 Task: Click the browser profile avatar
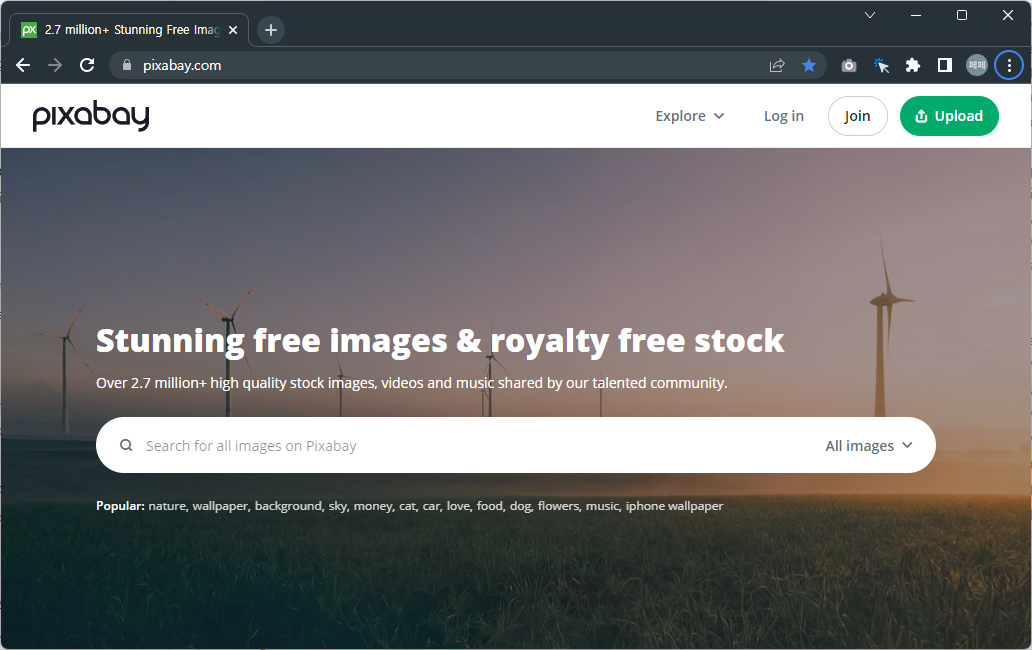tap(976, 64)
